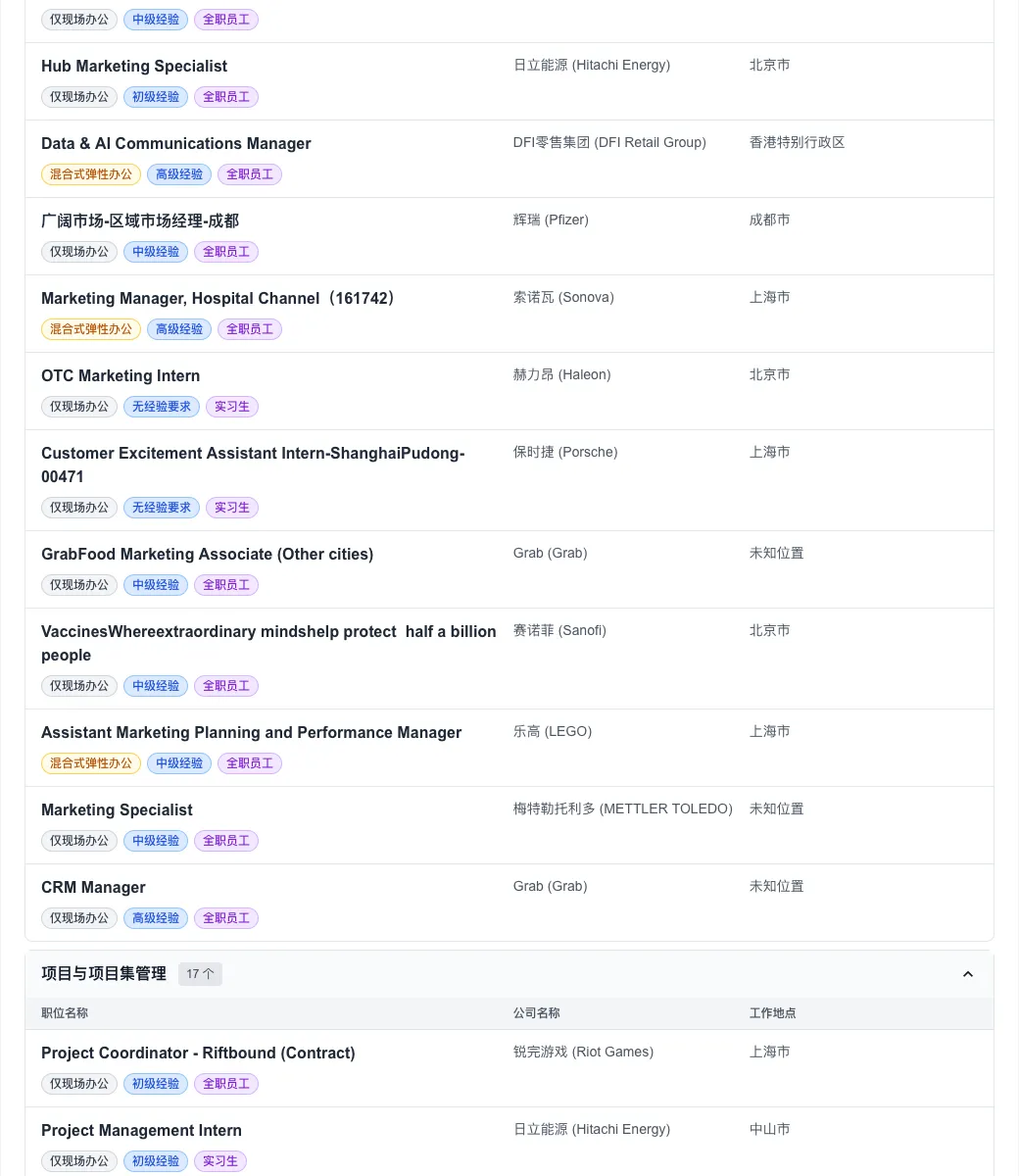Click the 工作地点 column header
The image size is (1019, 1176).
[x=773, y=1013]
